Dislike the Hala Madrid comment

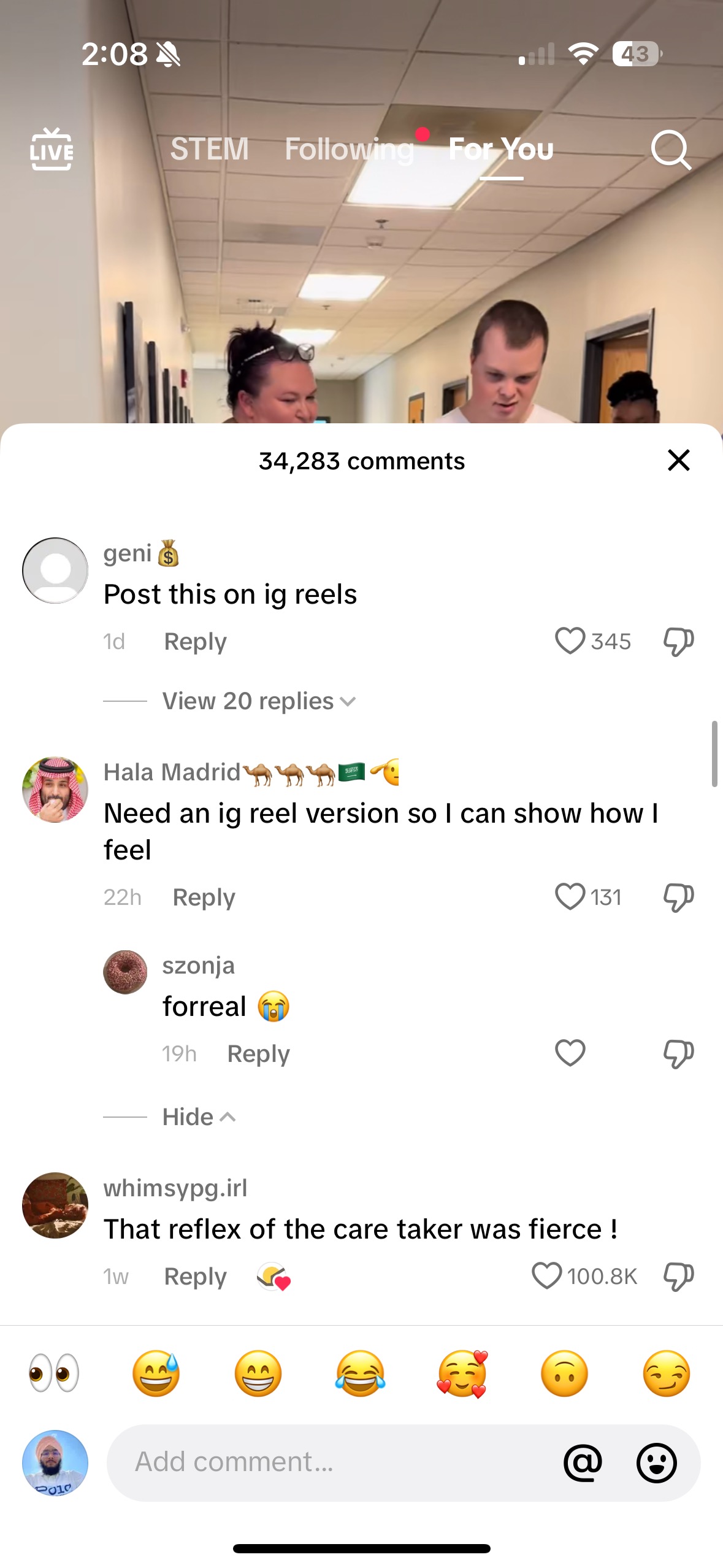tap(678, 897)
